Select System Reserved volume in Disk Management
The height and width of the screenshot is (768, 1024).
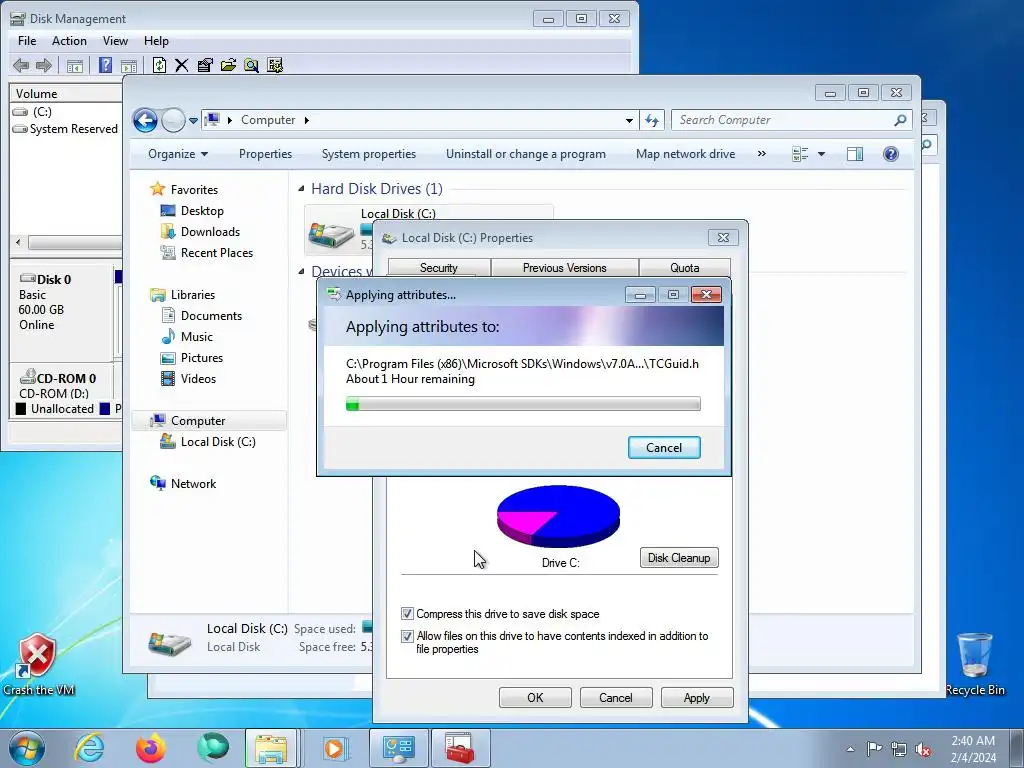[73, 129]
